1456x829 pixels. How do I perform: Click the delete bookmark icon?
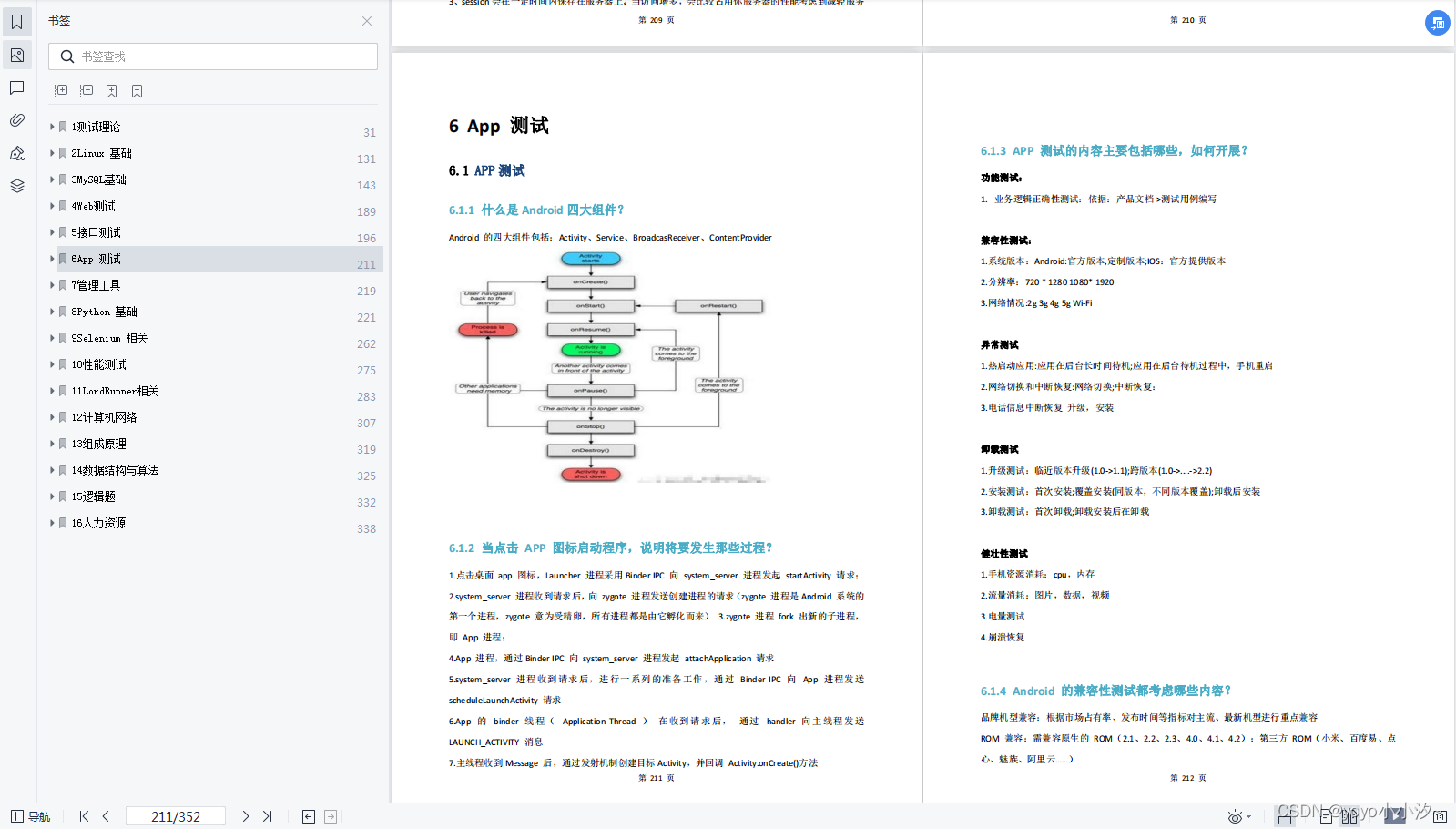click(137, 91)
